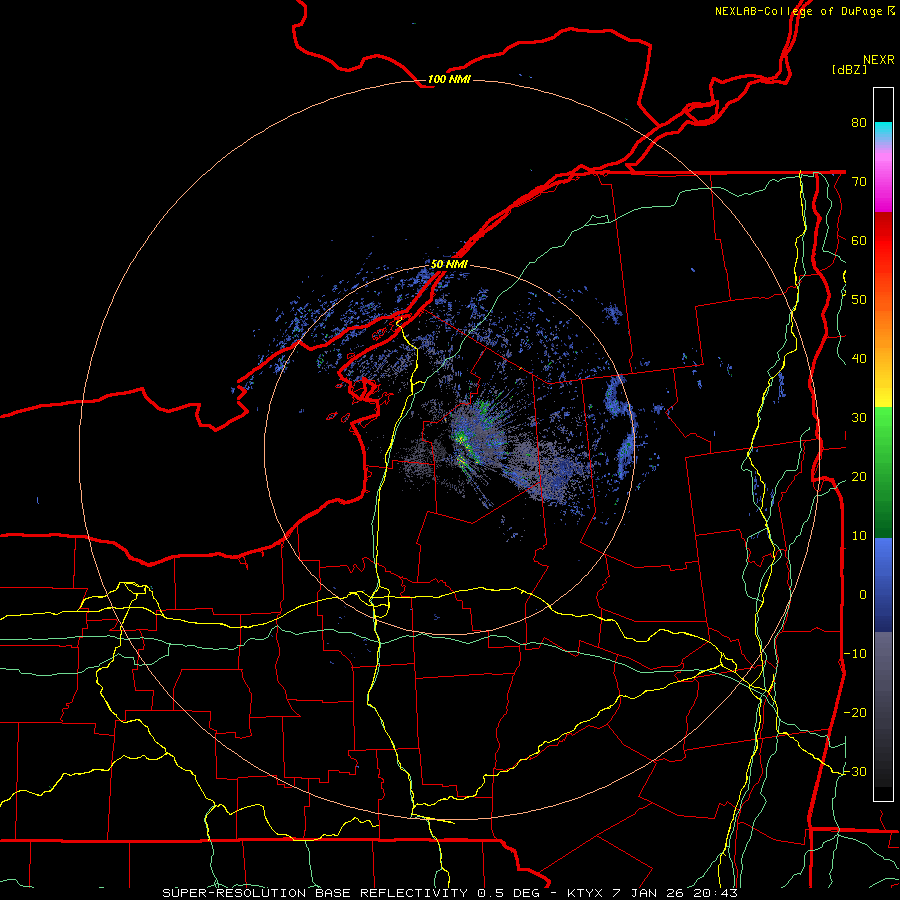
Task: Click the NEXR label above the scale
Action: pos(879,60)
